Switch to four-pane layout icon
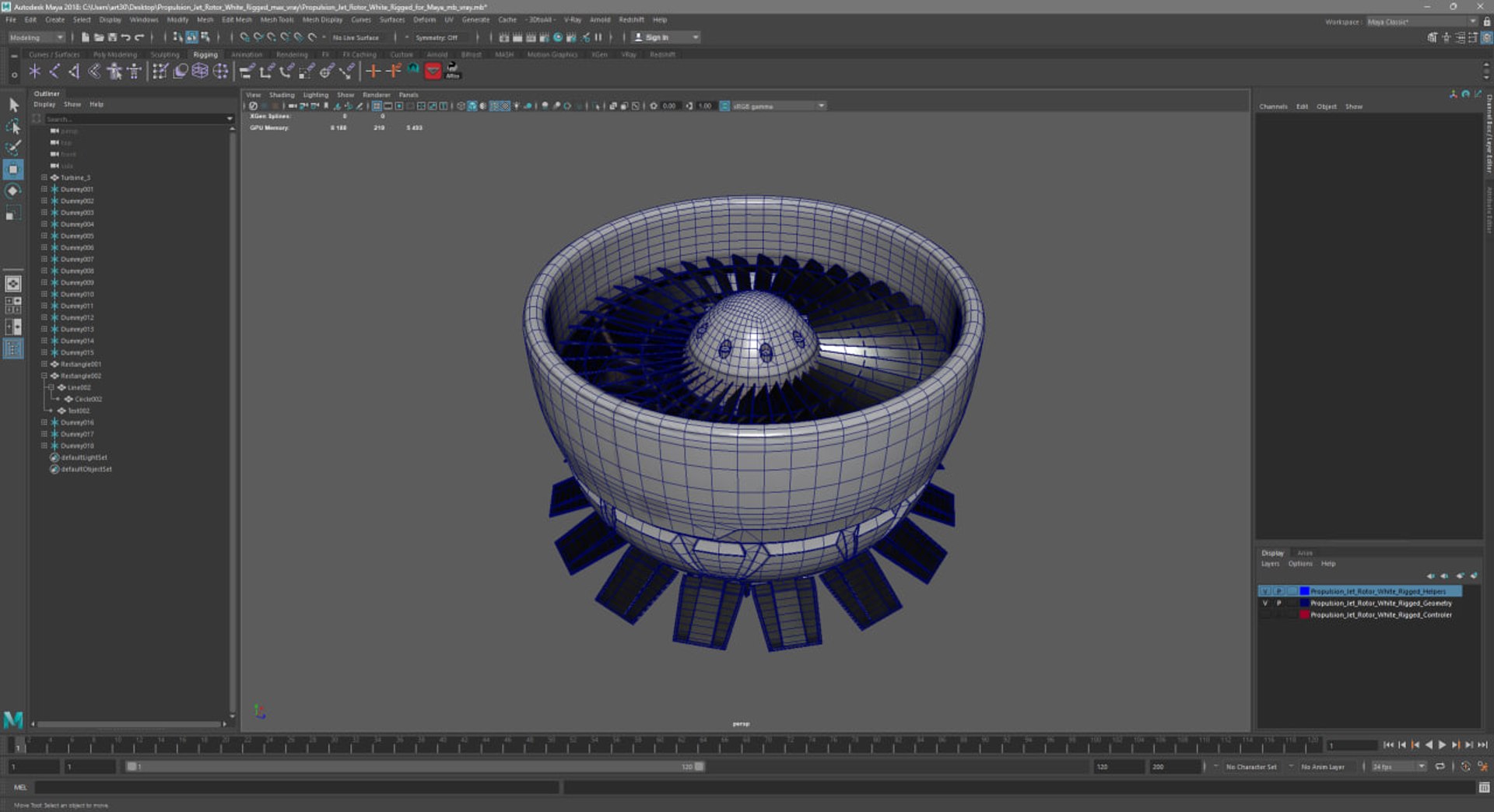This screenshot has height=812, width=1494. coord(13,306)
